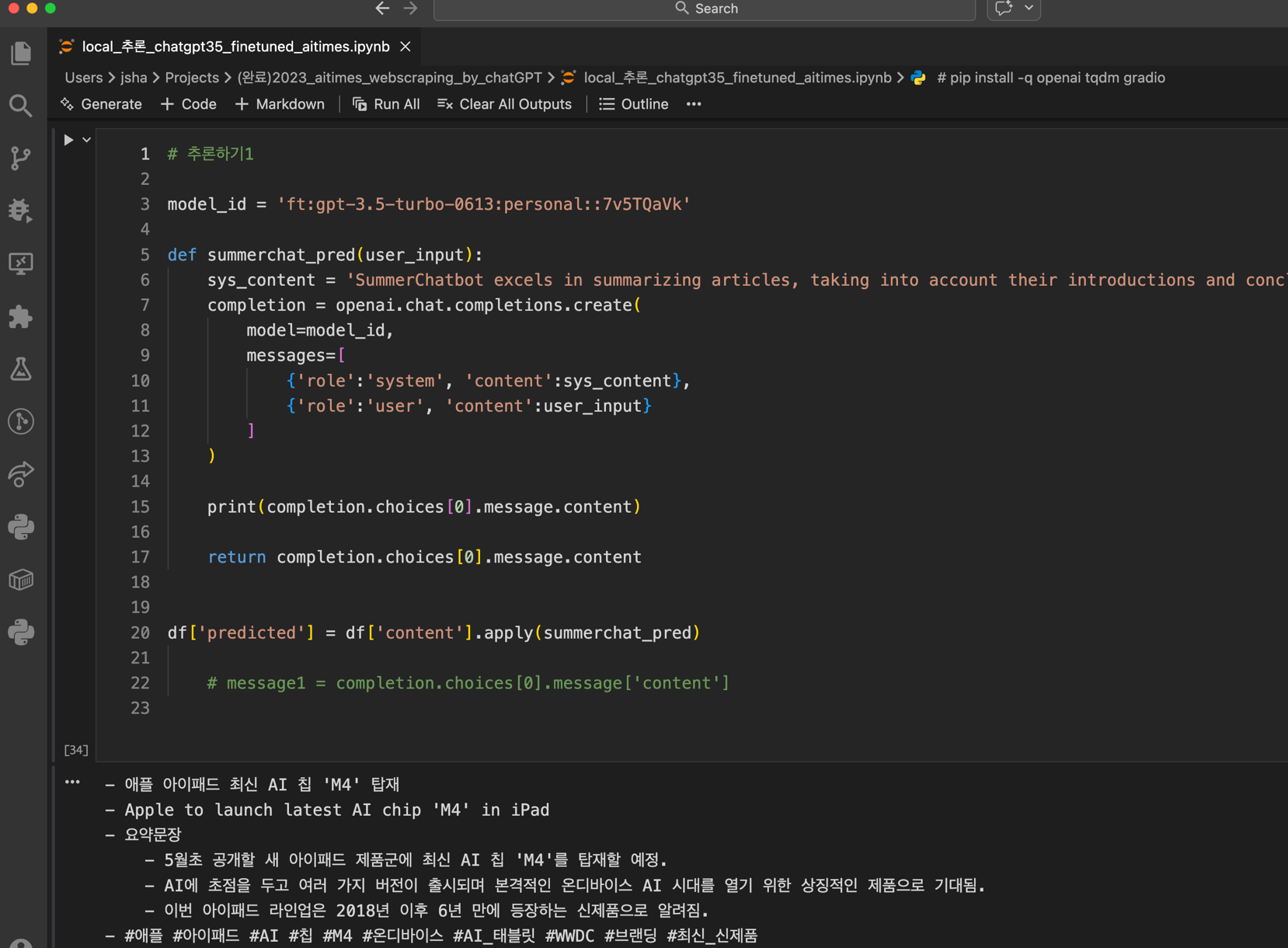Viewport: 1288px width, 948px height.
Task: Open the Copilot chat icon
Action: pos(1004,9)
